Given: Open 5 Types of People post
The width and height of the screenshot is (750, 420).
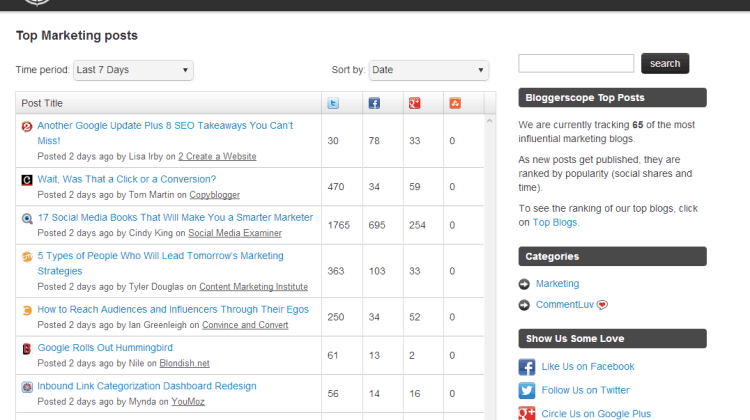Looking at the screenshot, I should (x=160, y=263).
